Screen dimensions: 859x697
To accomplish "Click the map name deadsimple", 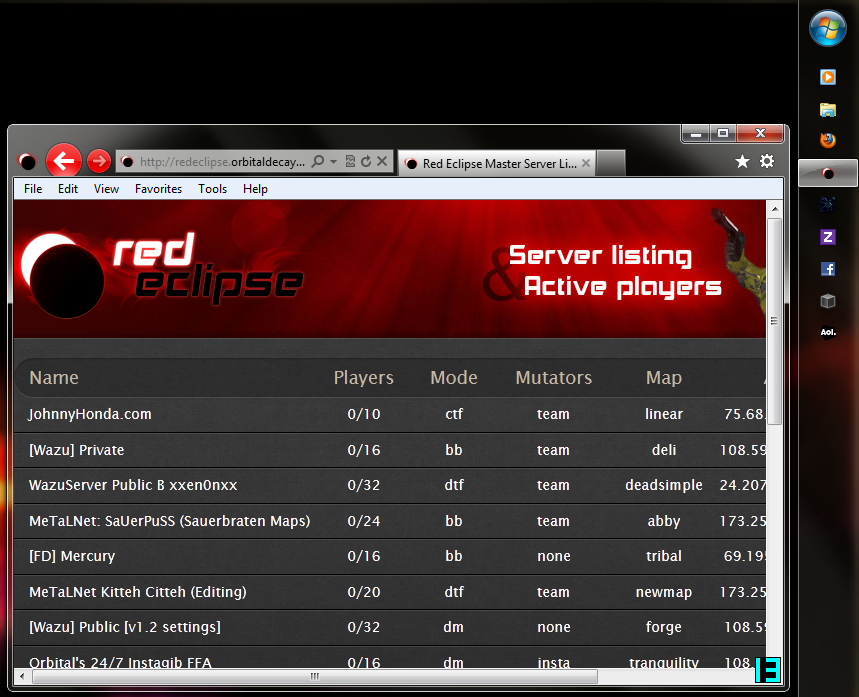I will pyautogui.click(x=664, y=485).
